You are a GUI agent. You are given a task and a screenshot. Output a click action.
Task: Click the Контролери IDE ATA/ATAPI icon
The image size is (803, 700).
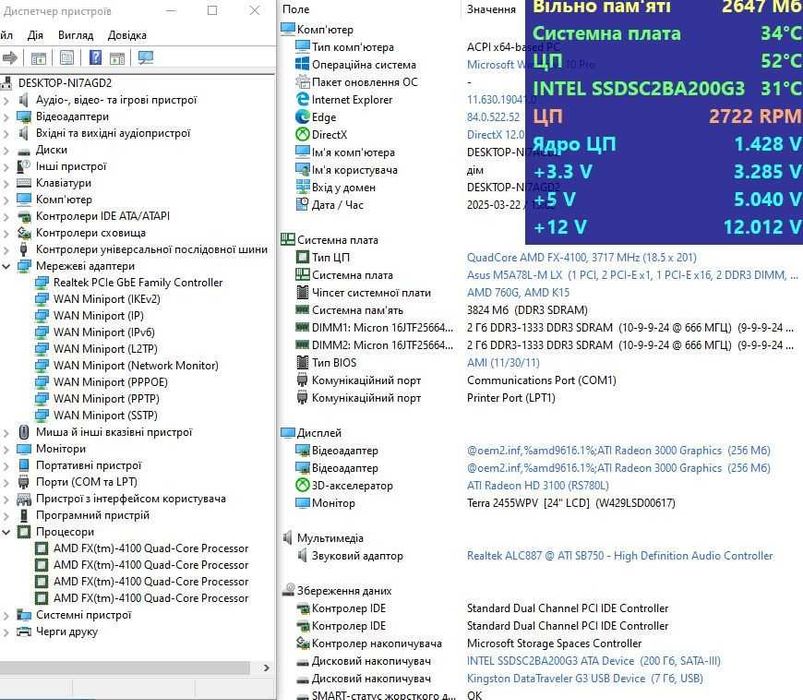pyautogui.click(x=24, y=217)
